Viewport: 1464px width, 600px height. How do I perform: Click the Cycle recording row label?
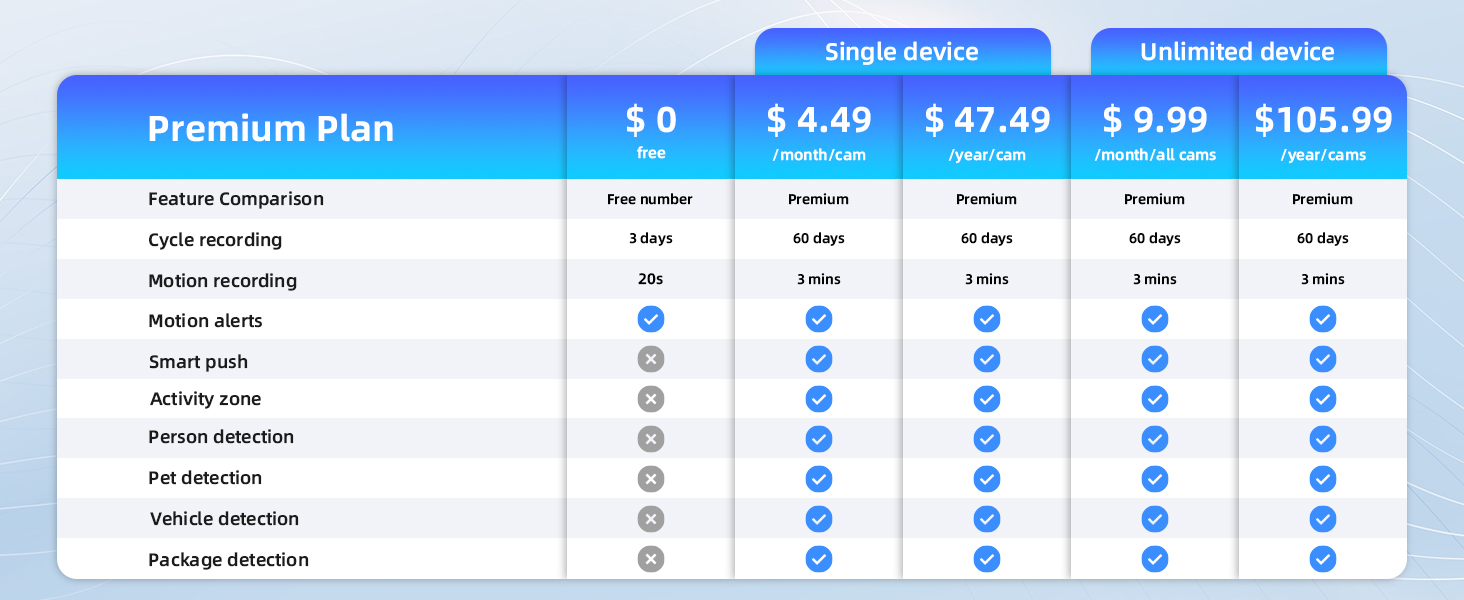[215, 240]
